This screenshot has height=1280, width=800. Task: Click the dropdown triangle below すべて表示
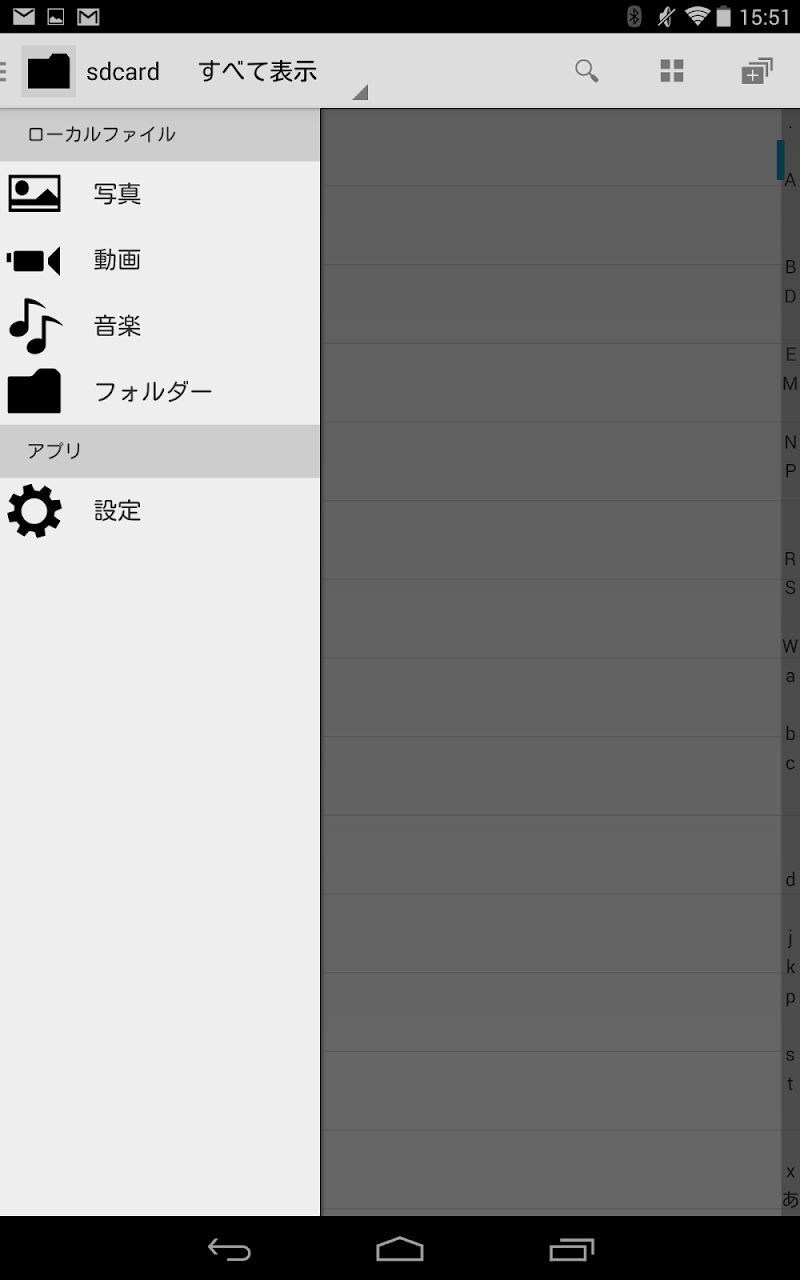[x=361, y=93]
